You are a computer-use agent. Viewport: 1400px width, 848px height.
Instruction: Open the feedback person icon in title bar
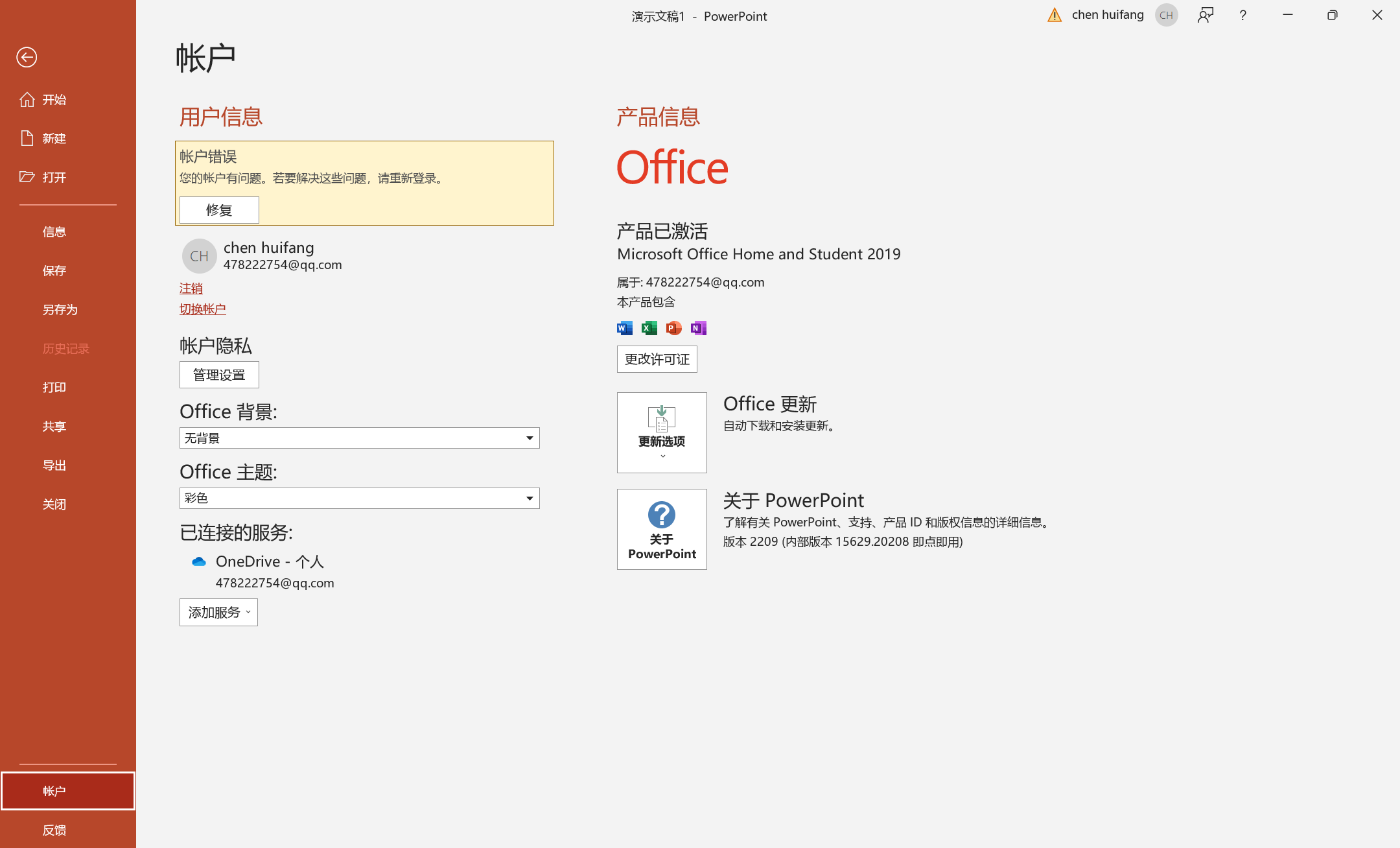coord(1205,15)
